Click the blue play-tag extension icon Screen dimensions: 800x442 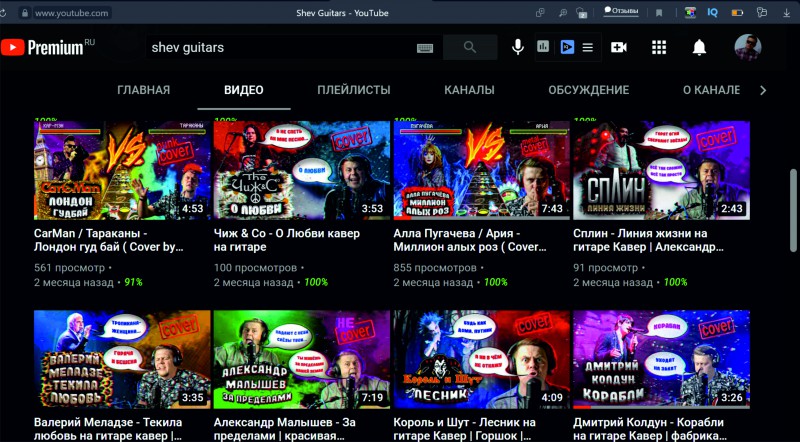click(567, 47)
